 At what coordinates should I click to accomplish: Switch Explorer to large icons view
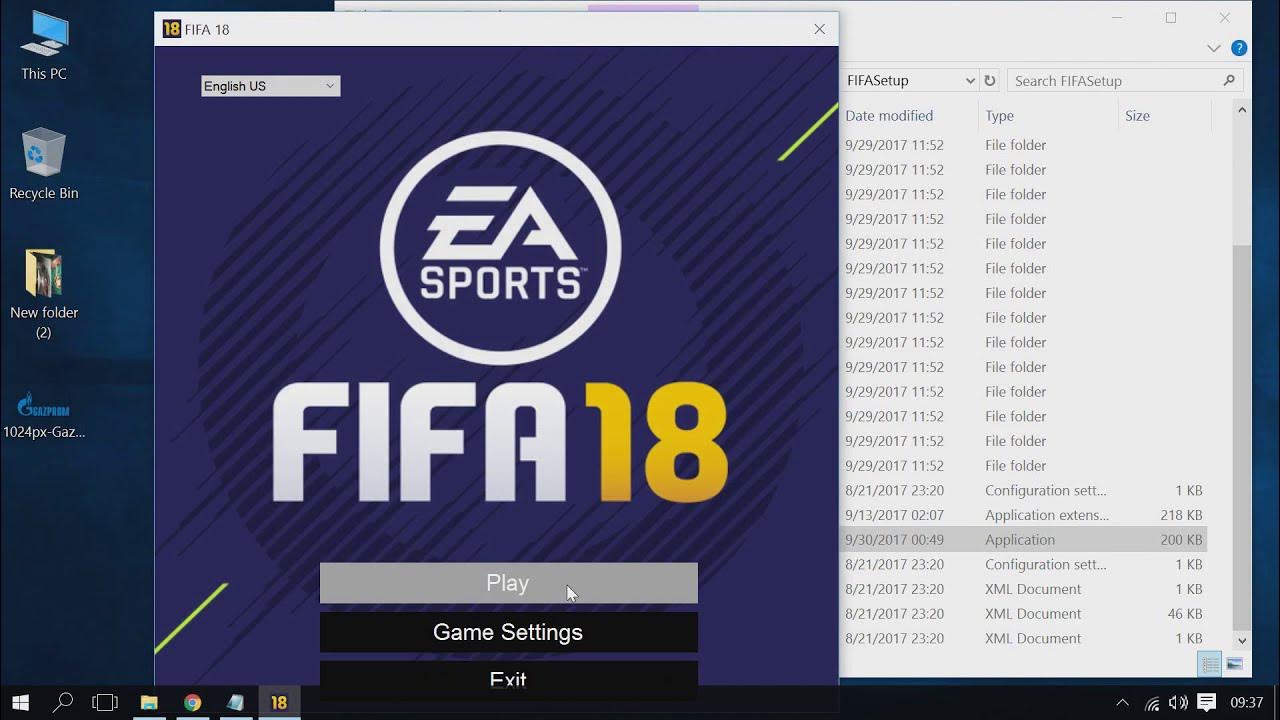(1234, 664)
